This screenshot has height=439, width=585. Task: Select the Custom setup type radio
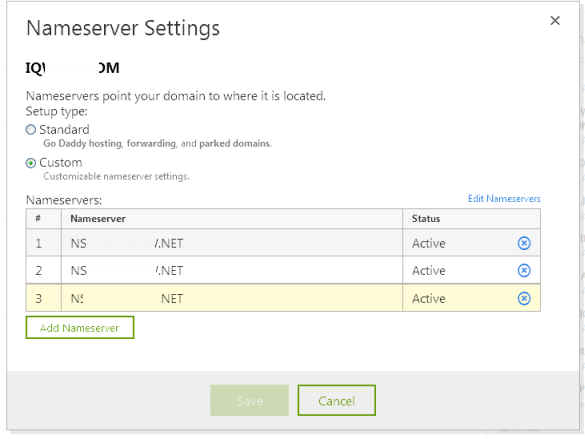point(31,163)
